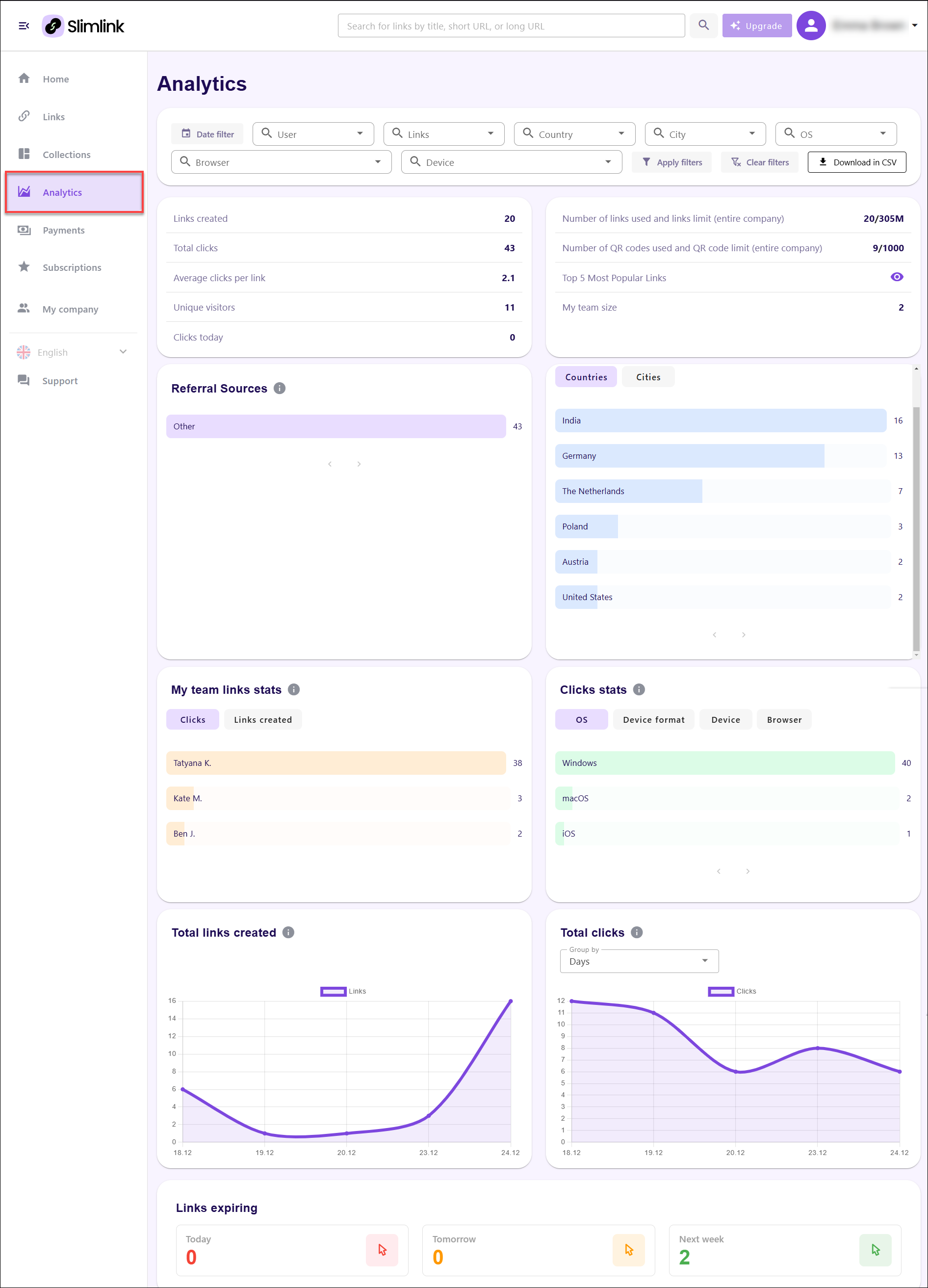Expand the English language selector
The image size is (928, 1288).
[x=72, y=352]
